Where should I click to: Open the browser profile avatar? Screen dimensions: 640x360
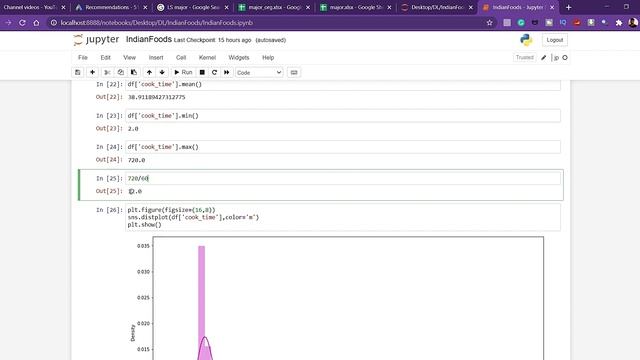point(633,23)
